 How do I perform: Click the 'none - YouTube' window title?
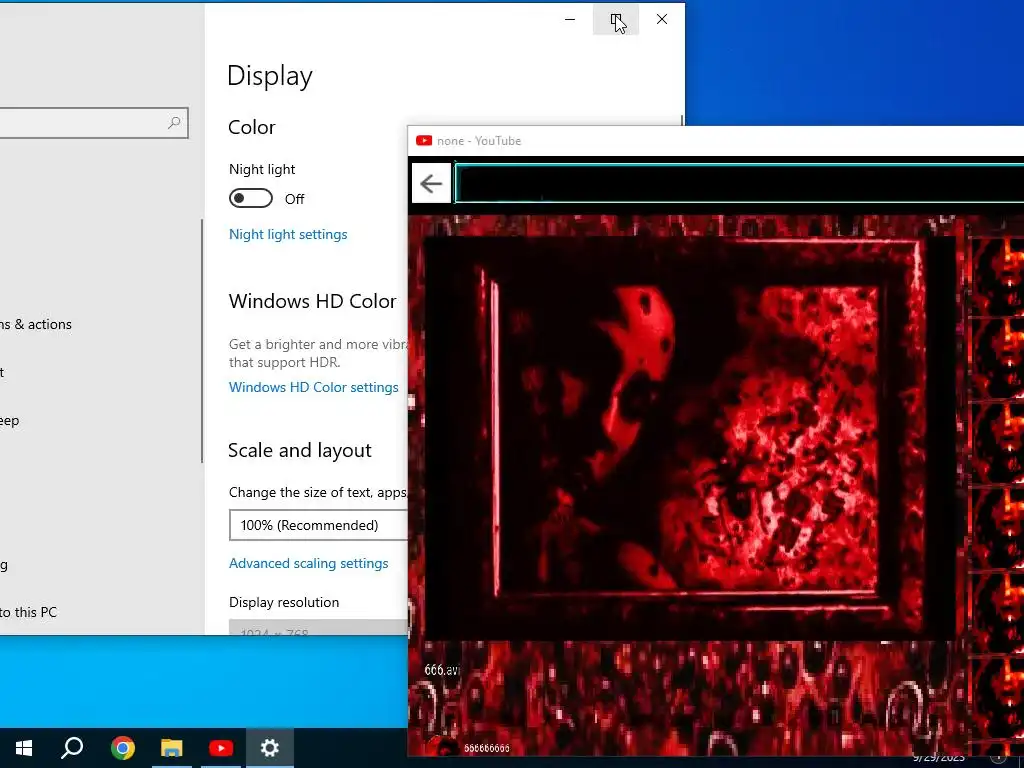click(479, 140)
